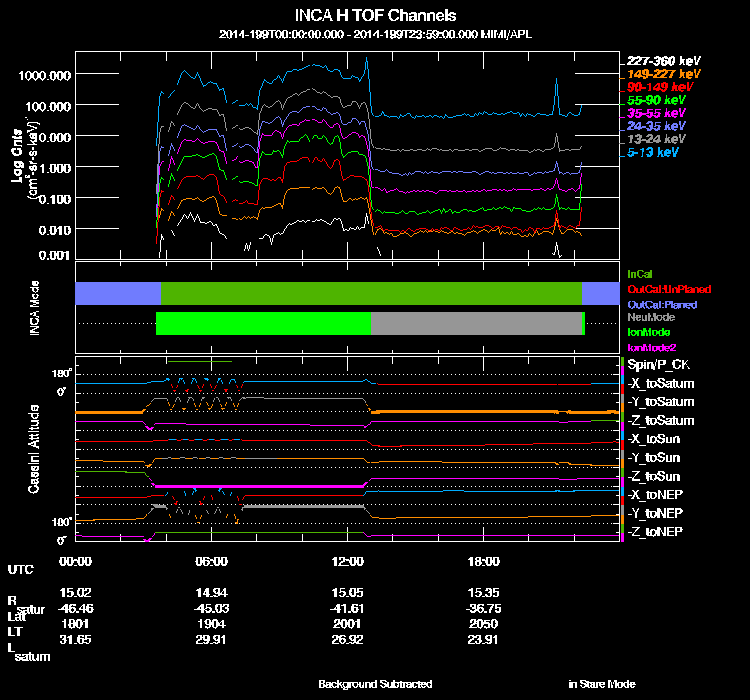Image resolution: width=750 pixels, height=700 pixels.
Task: Click the -Z_toSun attitude label
Action: [653, 476]
